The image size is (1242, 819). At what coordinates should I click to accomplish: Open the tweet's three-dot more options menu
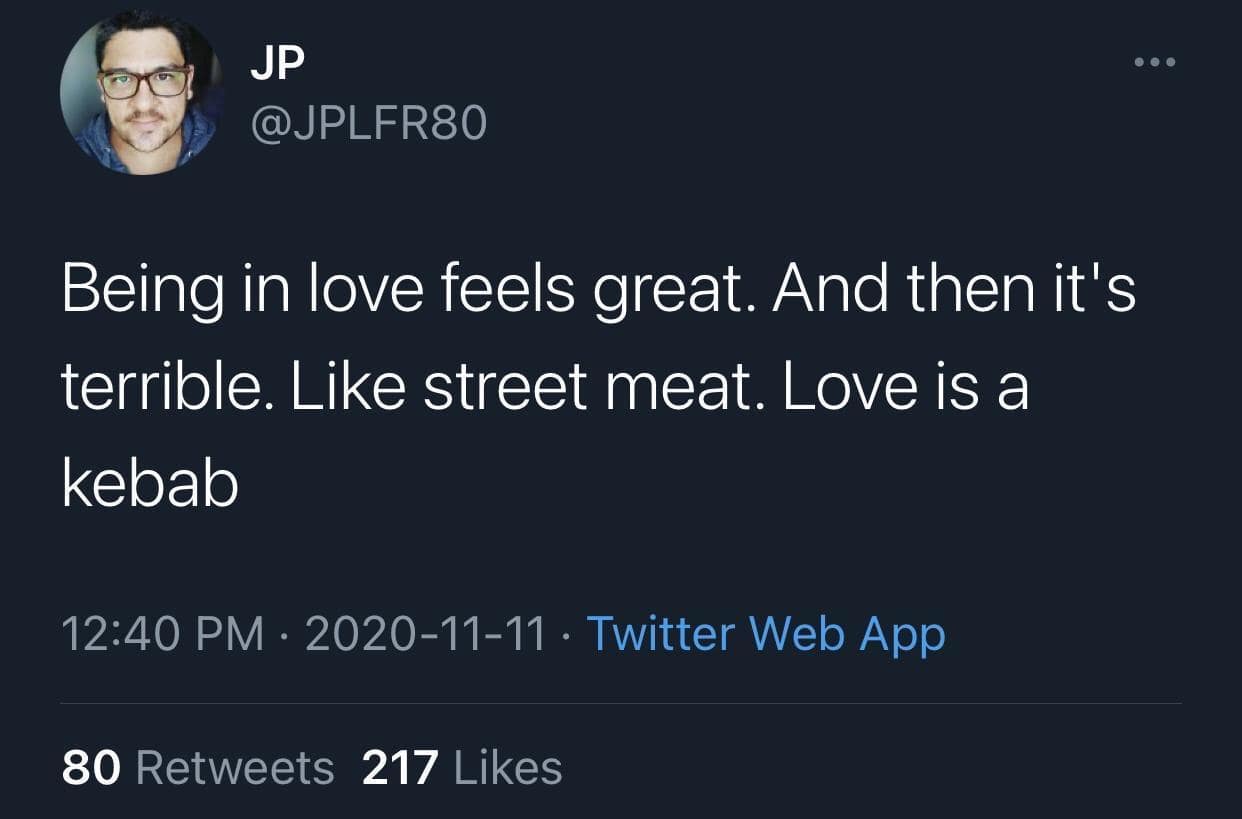coord(1157,63)
